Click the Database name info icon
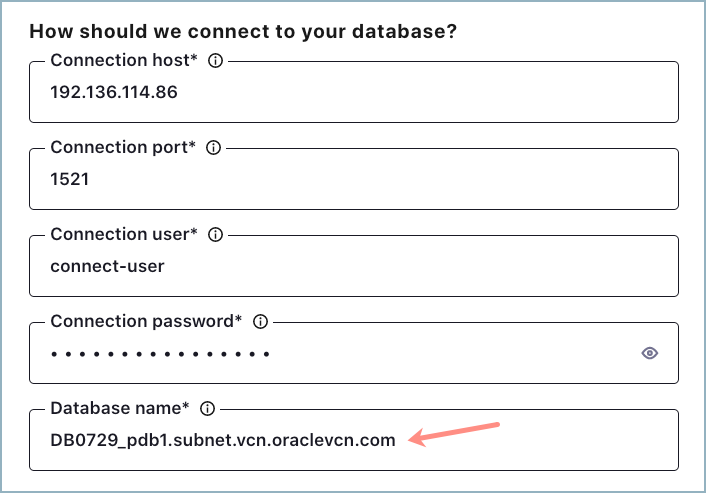This screenshot has width=706, height=493. coord(208,409)
